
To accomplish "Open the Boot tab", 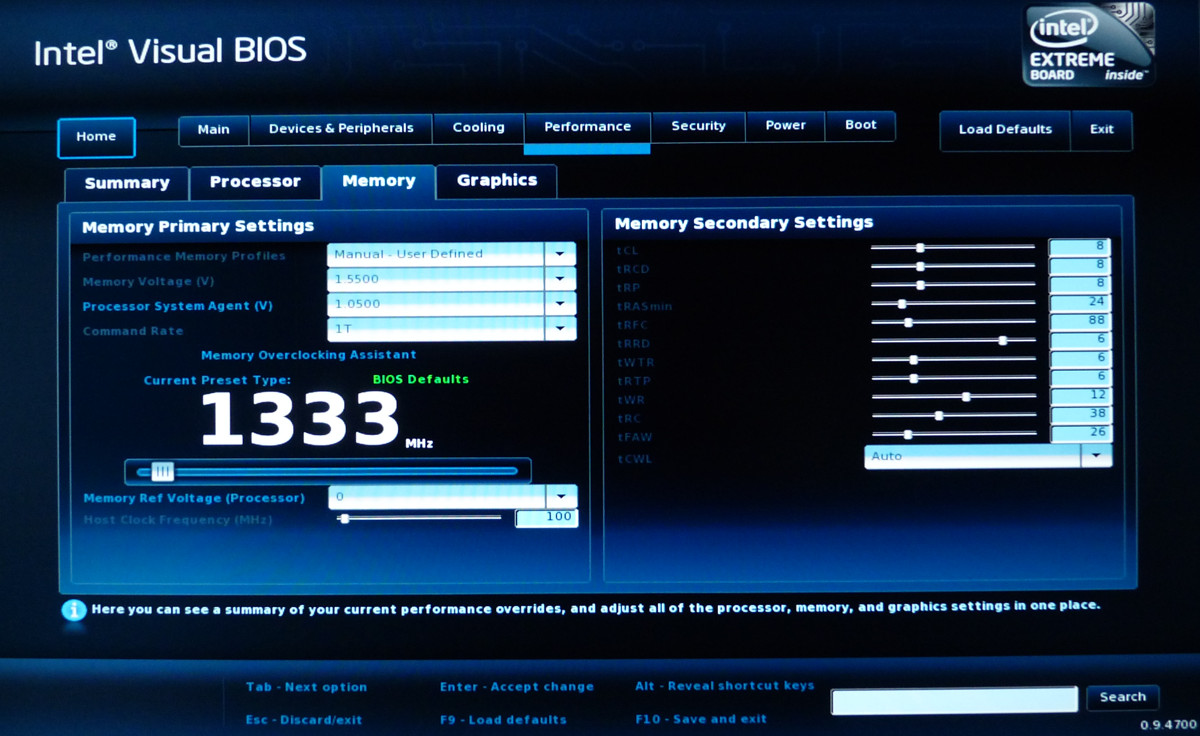I will pos(861,126).
